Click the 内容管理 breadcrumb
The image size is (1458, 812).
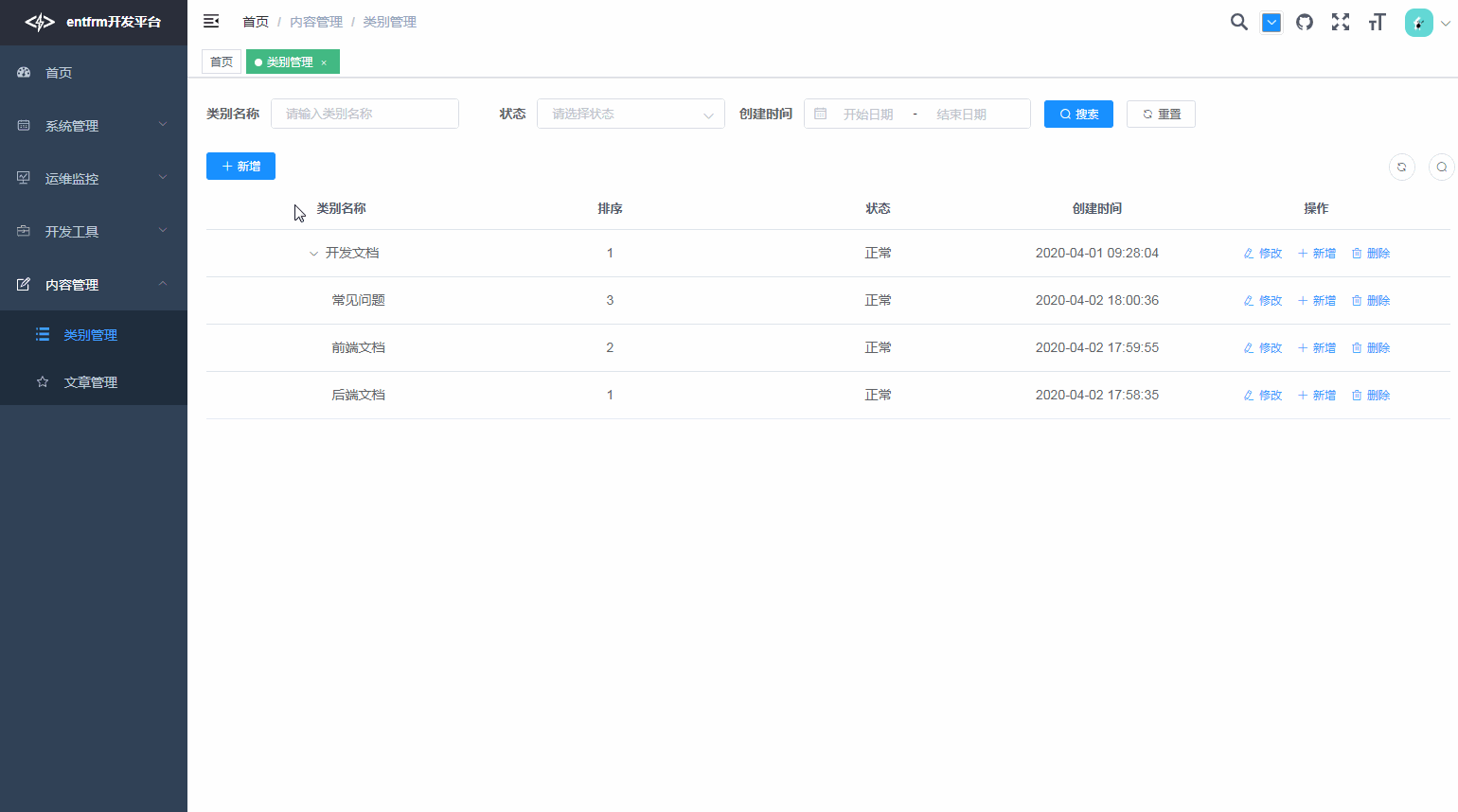(316, 22)
